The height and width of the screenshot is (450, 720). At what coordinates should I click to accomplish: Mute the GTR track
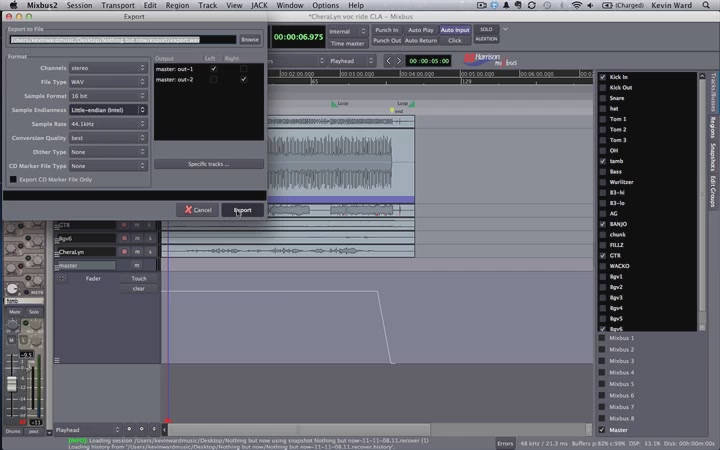(x=137, y=225)
